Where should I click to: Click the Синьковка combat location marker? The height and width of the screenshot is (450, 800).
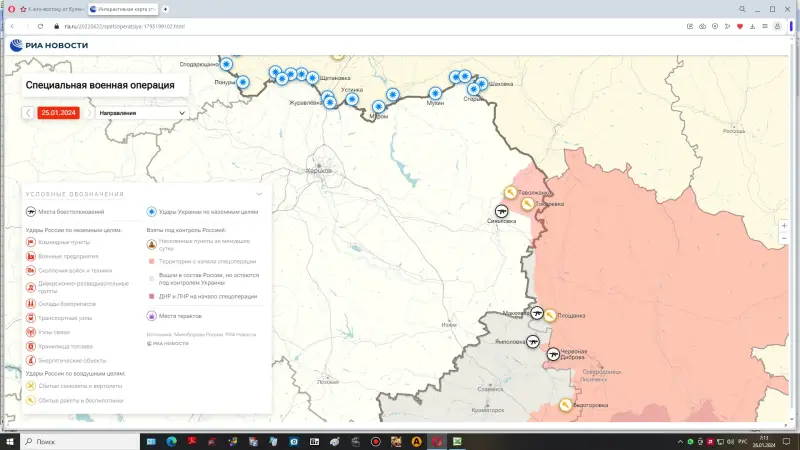coord(502,212)
